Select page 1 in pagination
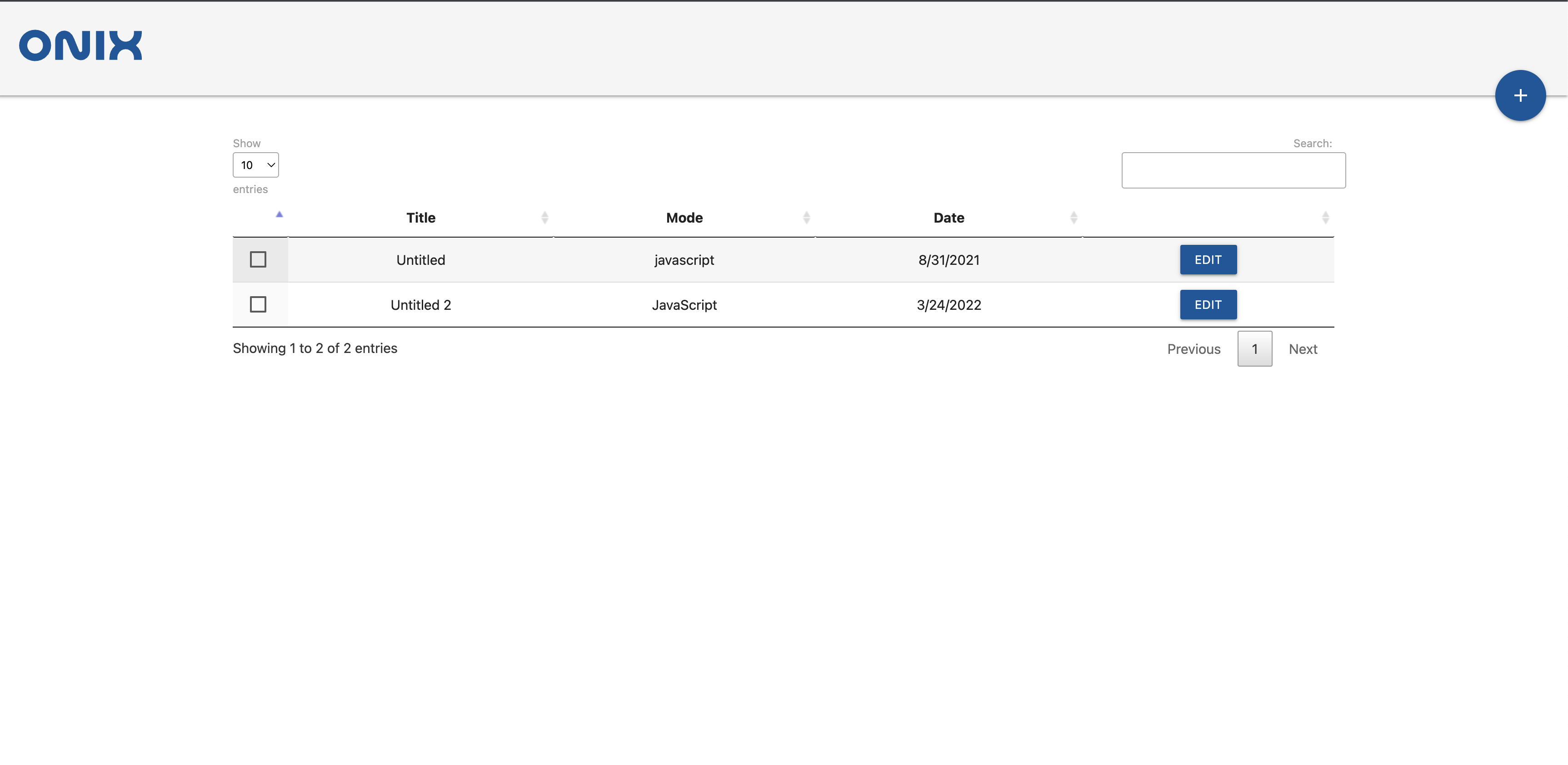The image size is (1568, 765). (1254, 349)
